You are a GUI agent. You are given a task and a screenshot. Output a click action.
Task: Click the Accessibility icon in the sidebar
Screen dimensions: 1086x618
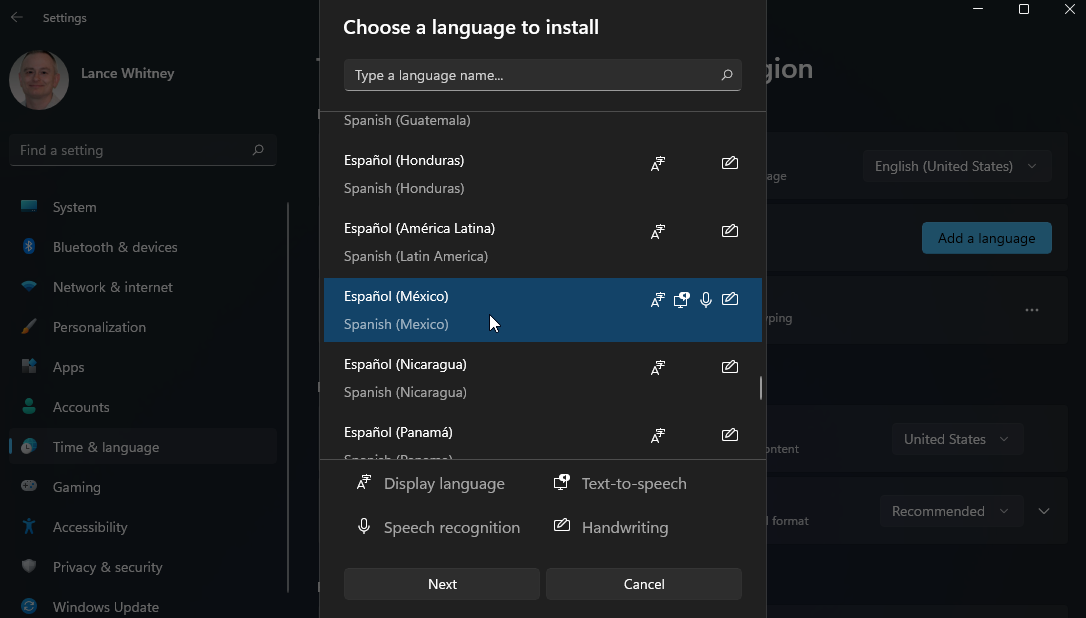pyautogui.click(x=27, y=527)
